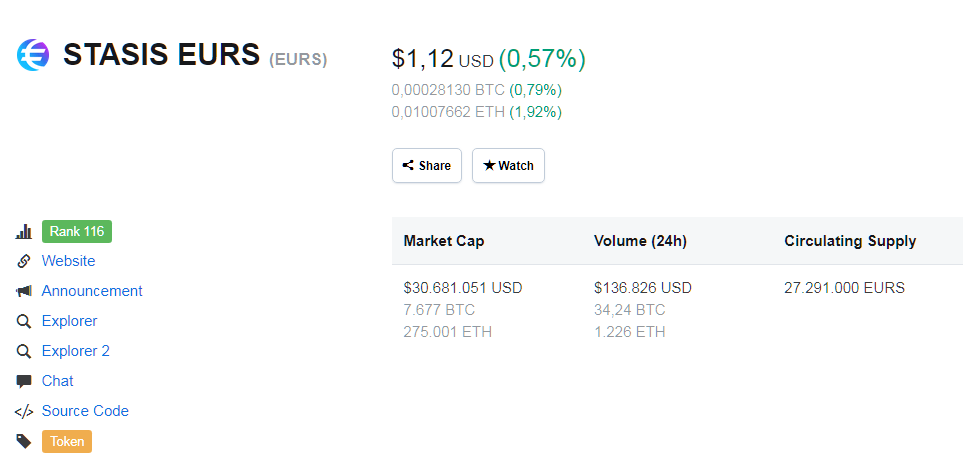Click the orange Token tag badge
The width and height of the screenshot is (968, 462).
click(x=67, y=441)
